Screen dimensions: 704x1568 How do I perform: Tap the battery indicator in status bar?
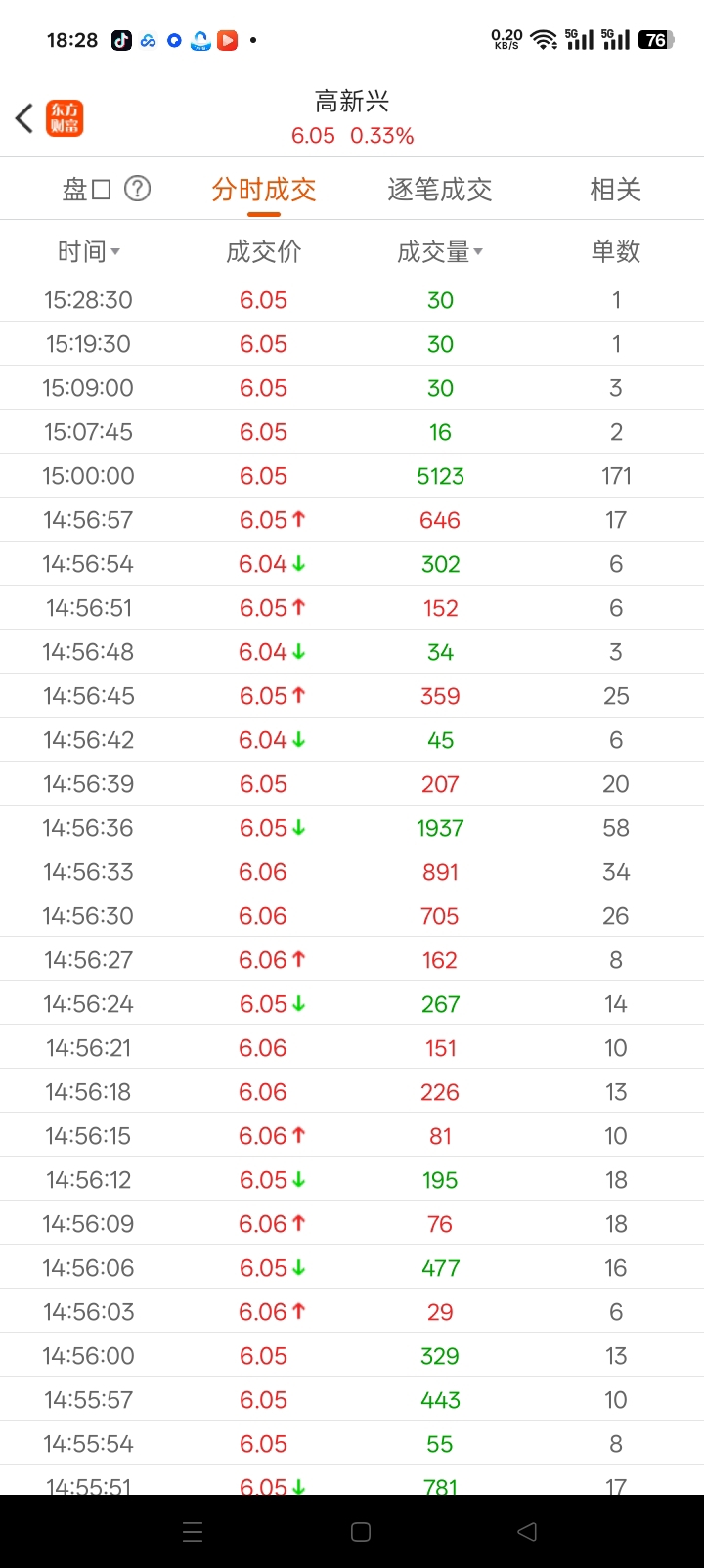click(x=656, y=40)
